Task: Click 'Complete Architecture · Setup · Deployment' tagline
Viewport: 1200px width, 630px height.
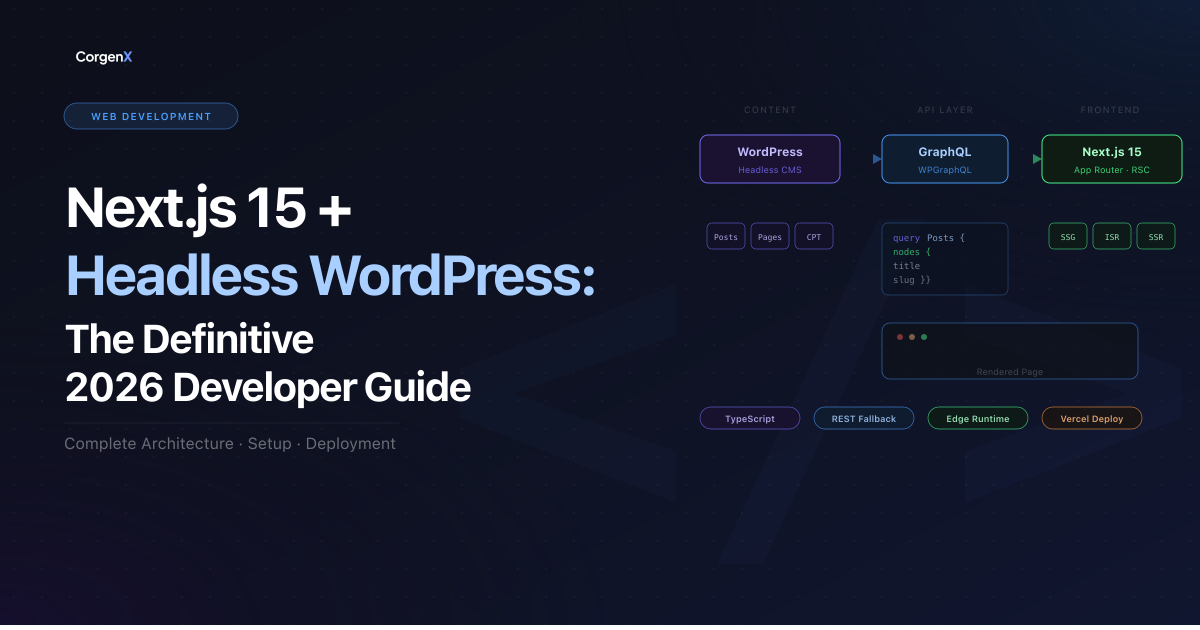Action: pyautogui.click(x=230, y=443)
